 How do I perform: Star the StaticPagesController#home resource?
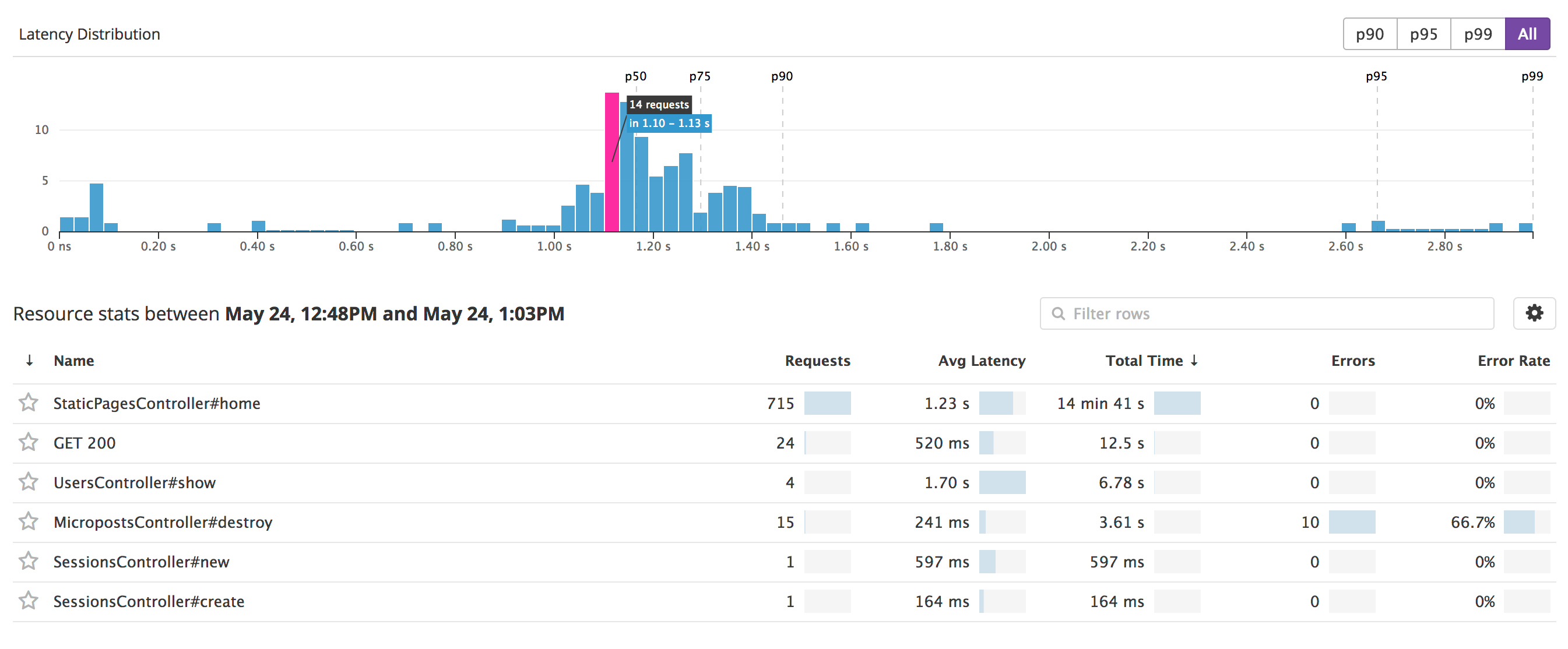point(28,403)
